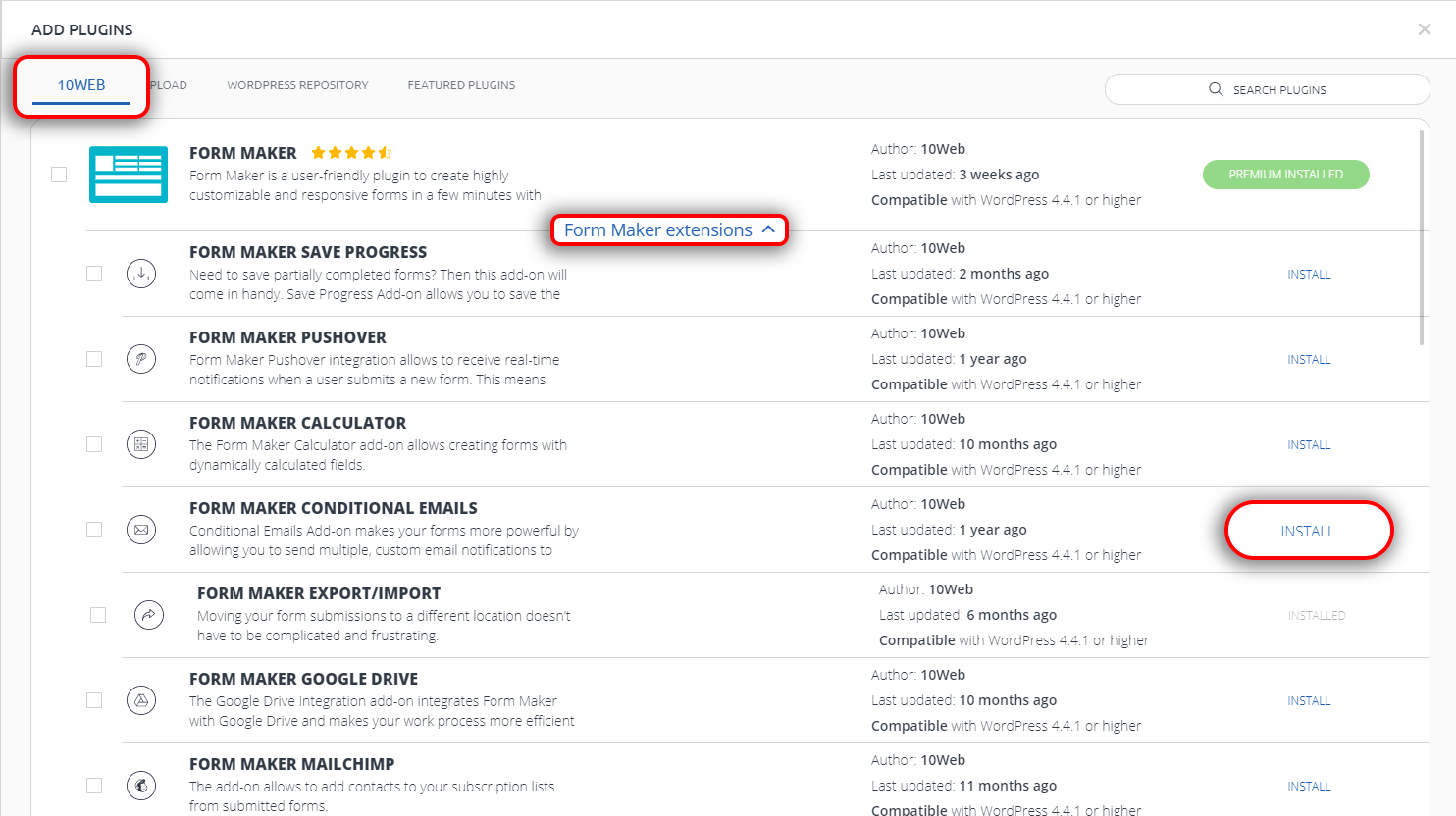Click the FORM MAKER GOOGLE DRIVE title
The height and width of the screenshot is (816, 1456).
tap(303, 679)
